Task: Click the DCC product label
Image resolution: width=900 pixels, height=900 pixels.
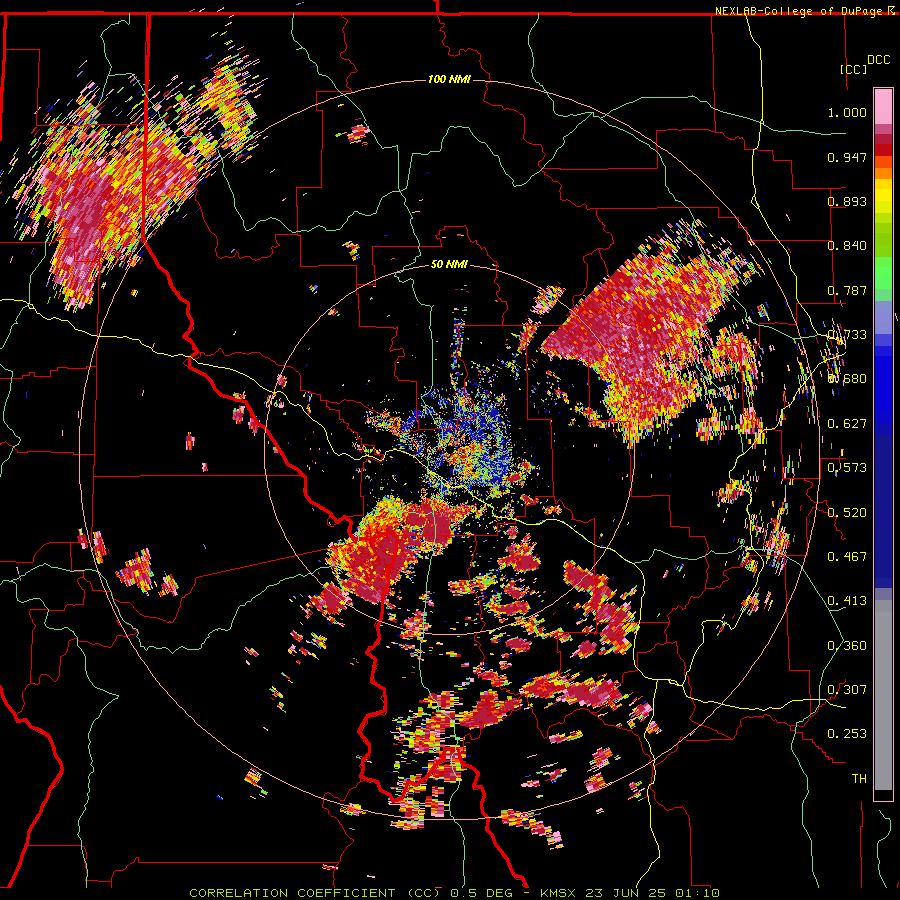Action: [x=879, y=60]
